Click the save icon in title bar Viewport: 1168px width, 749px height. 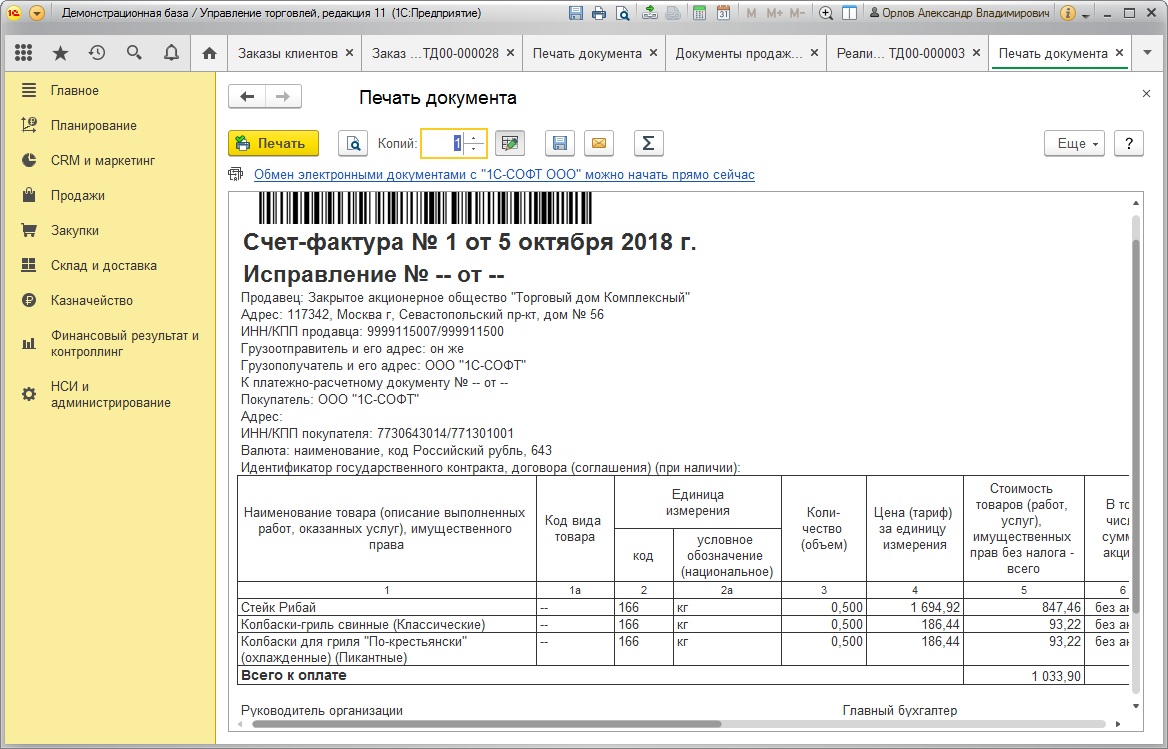pos(575,13)
